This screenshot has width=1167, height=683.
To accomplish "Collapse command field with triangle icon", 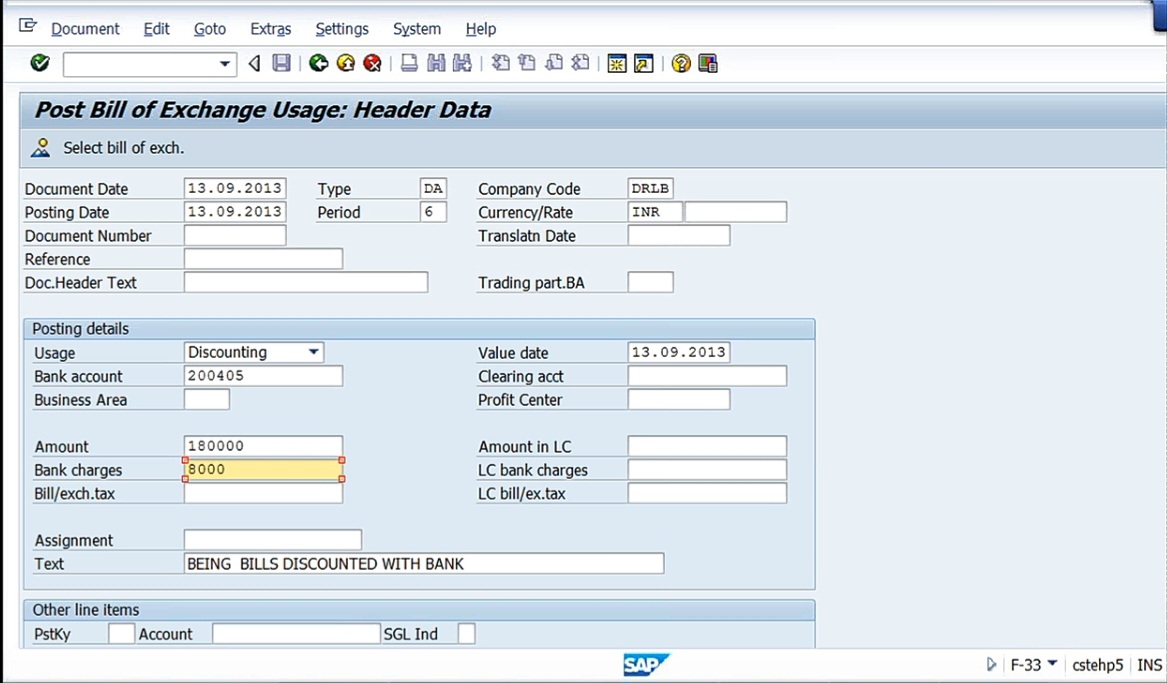I will (255, 63).
